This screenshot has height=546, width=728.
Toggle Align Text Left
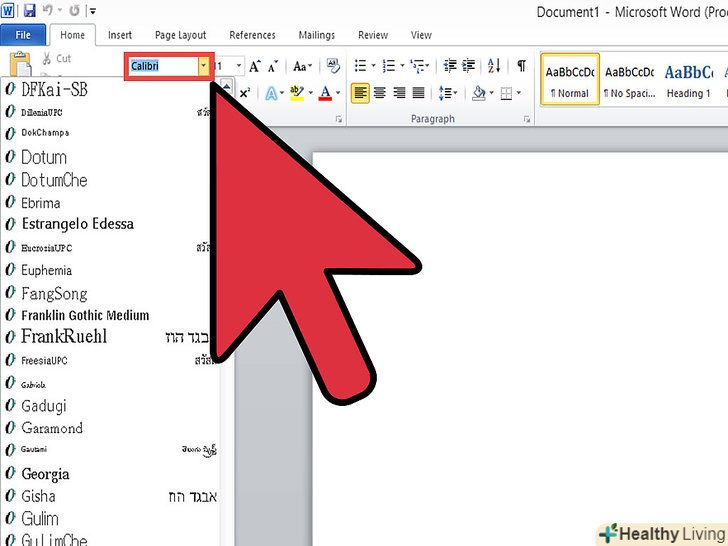click(360, 93)
